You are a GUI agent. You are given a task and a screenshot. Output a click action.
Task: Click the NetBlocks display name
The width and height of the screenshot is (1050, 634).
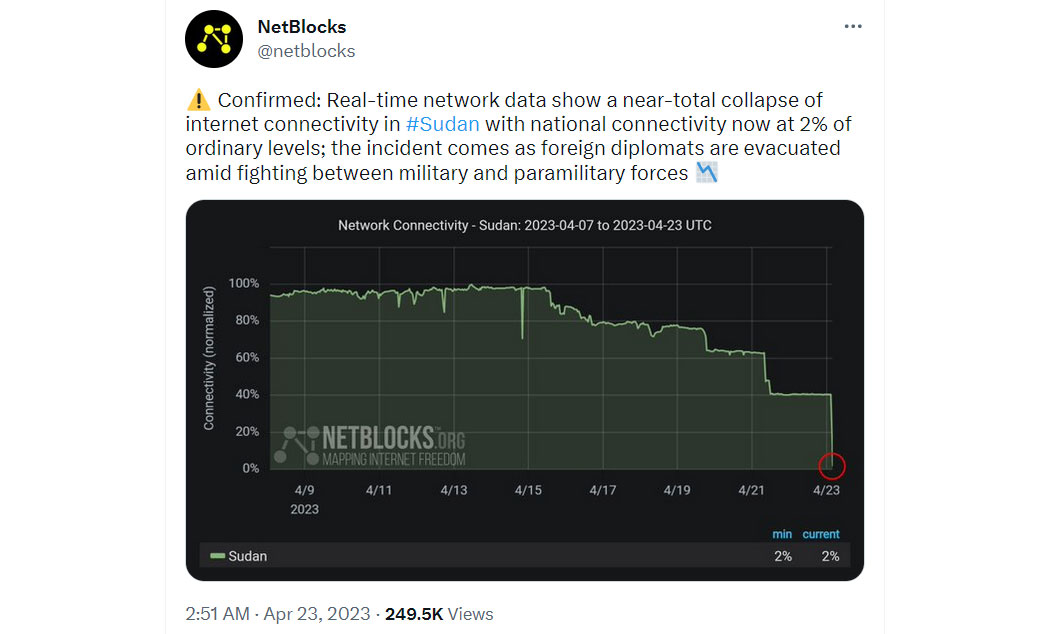click(x=301, y=27)
